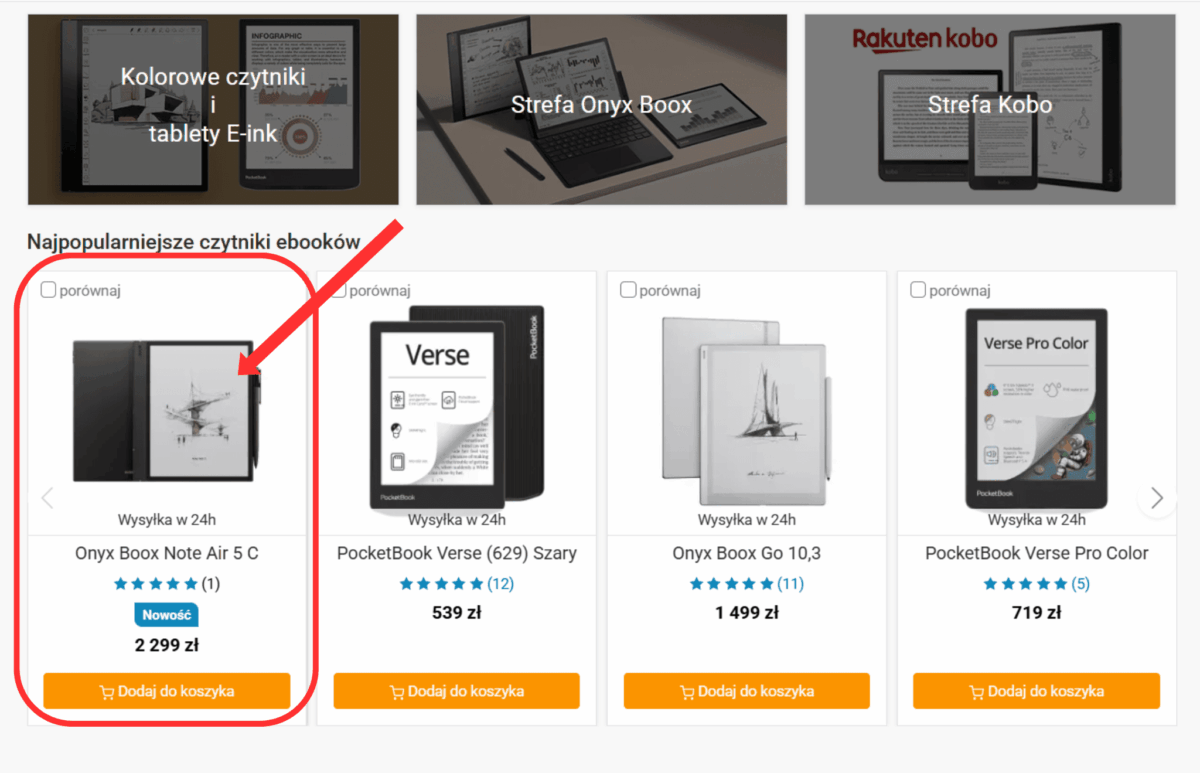
Task: Open the PocketBook Verse Pro Color product image
Action: (x=1037, y=409)
